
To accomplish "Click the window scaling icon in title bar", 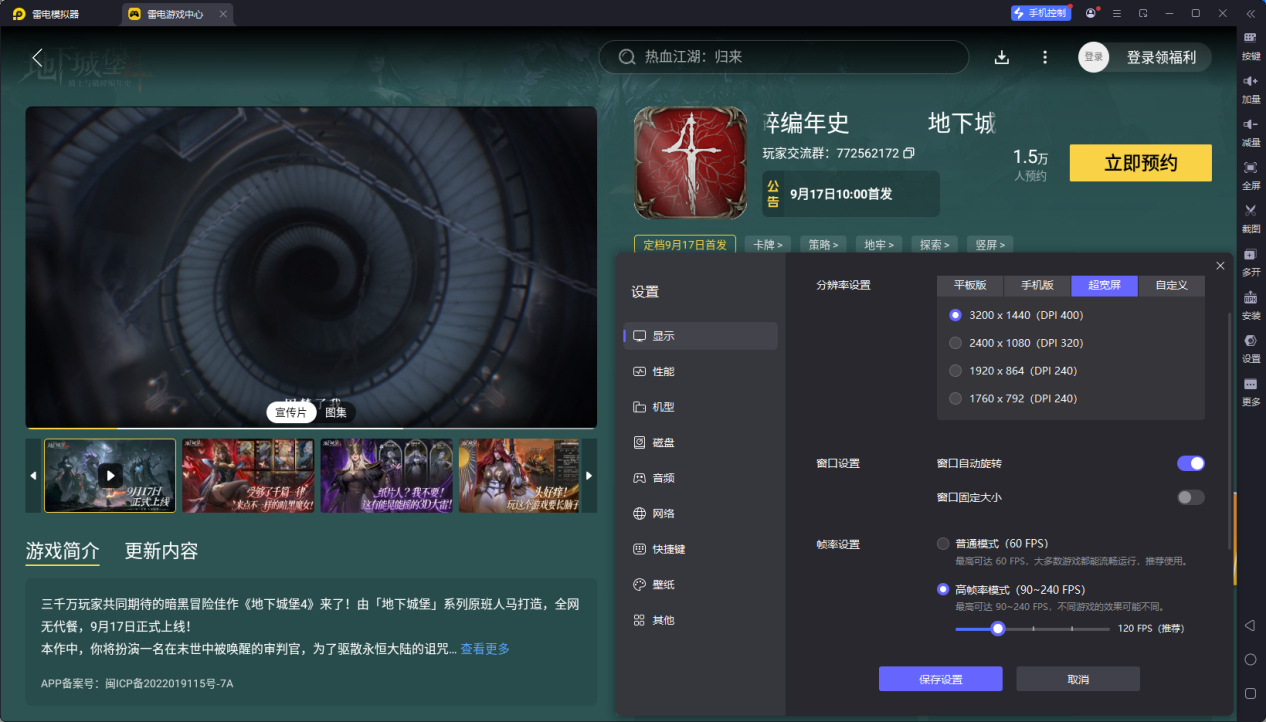I will click(1143, 13).
